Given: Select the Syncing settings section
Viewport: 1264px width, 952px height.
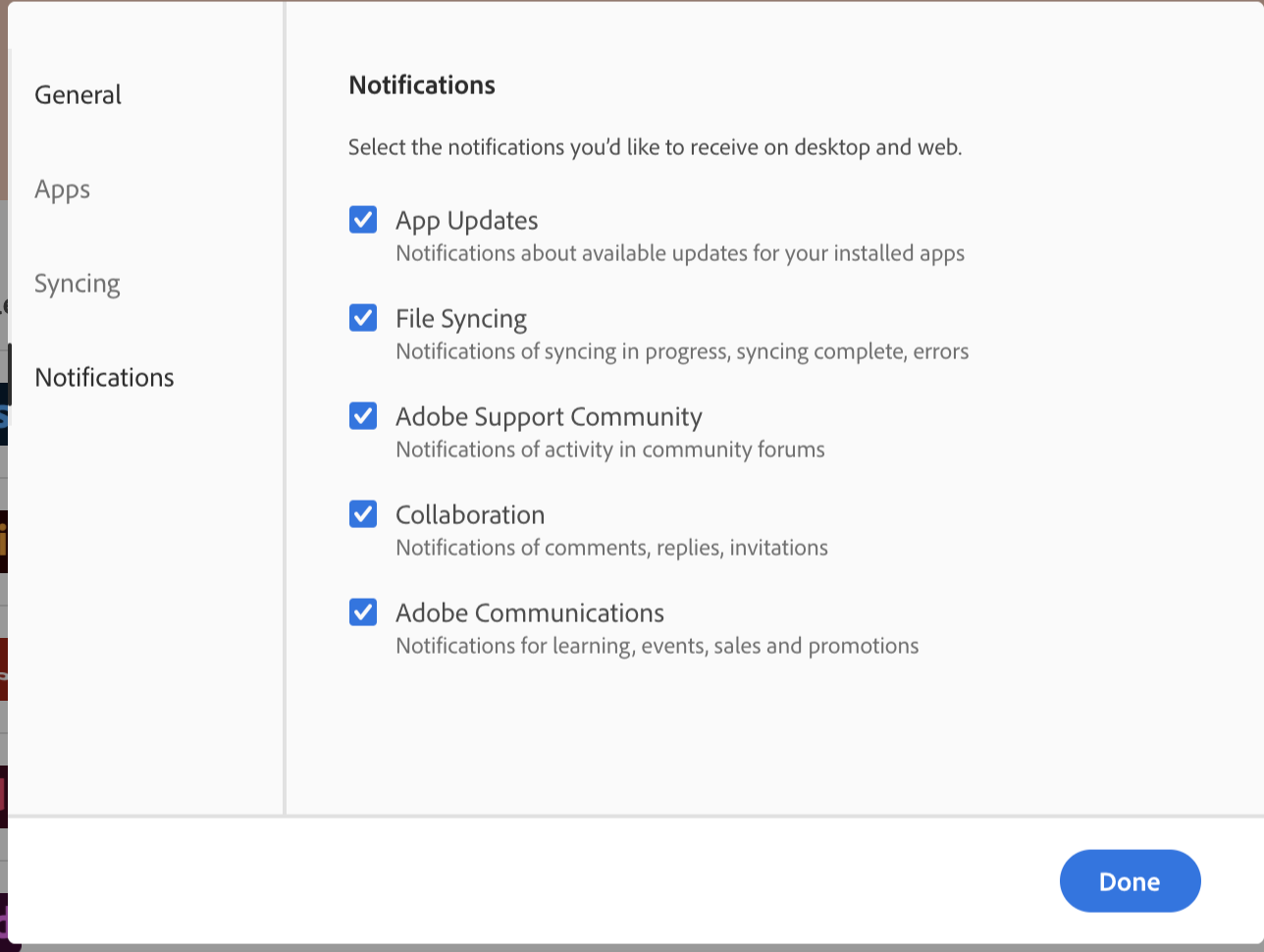Looking at the screenshot, I should (x=77, y=284).
